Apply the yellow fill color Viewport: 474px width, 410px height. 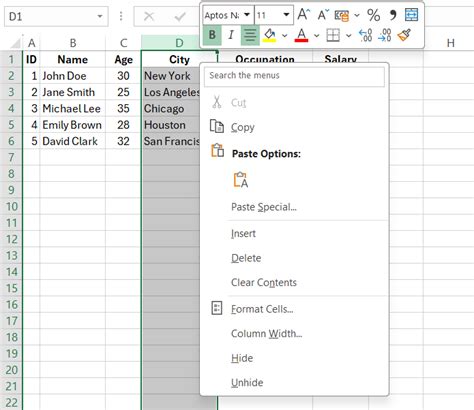point(269,35)
